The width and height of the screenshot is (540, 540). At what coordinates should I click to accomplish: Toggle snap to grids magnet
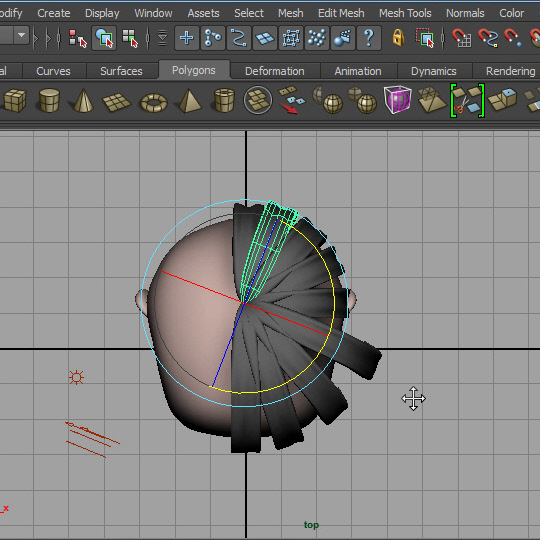point(461,38)
